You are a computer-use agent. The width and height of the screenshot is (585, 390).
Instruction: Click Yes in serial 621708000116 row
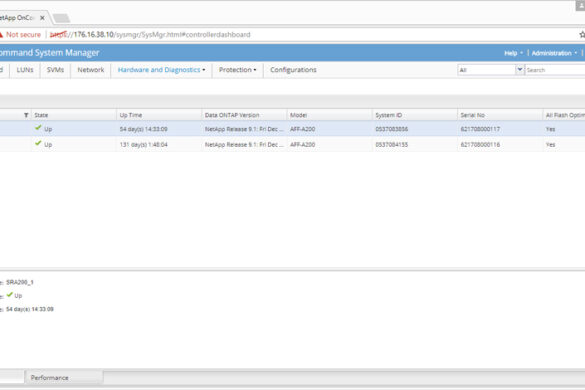click(550, 144)
